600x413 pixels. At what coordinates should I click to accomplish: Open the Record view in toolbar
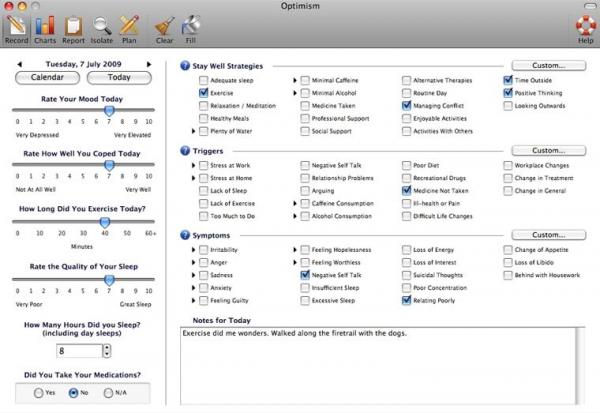click(x=16, y=29)
